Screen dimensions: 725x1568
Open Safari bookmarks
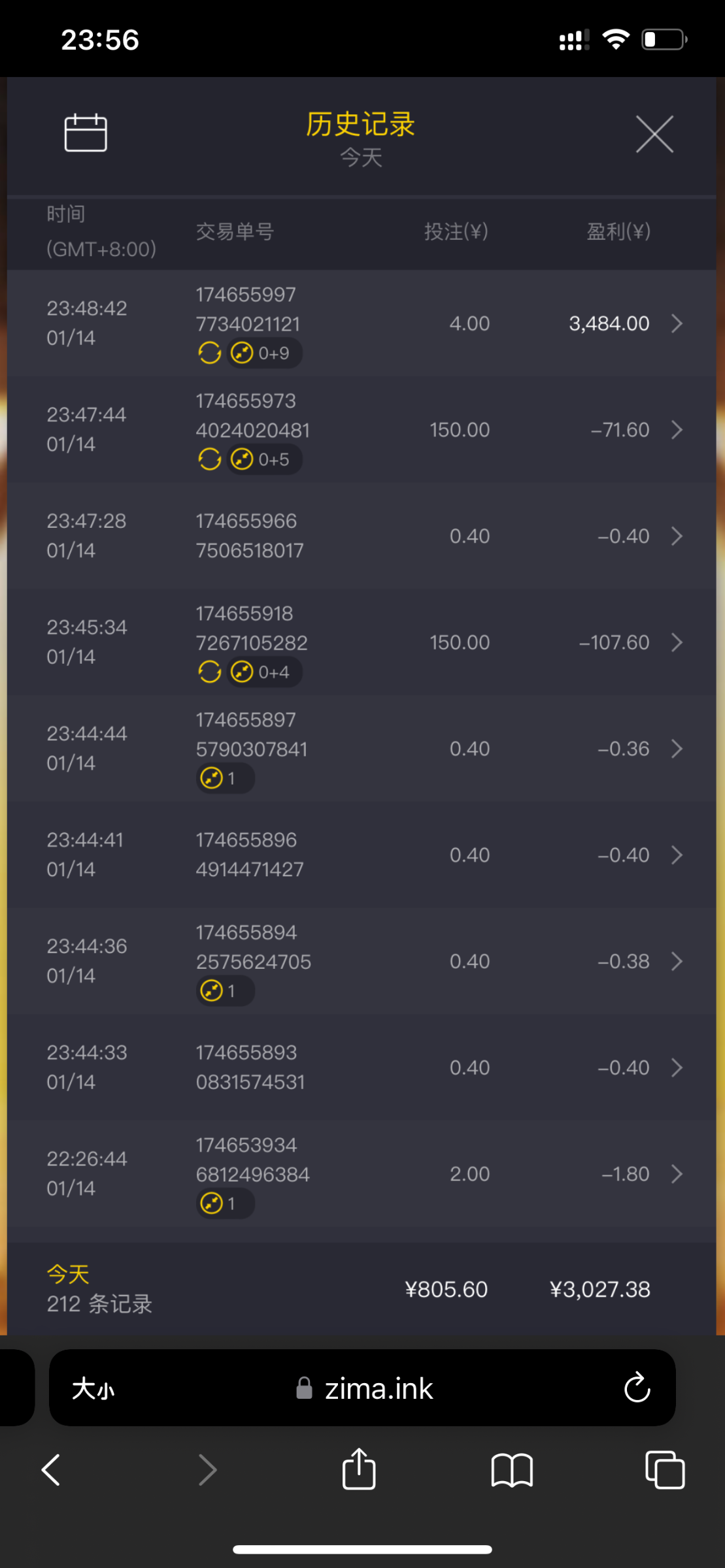coord(512,1470)
